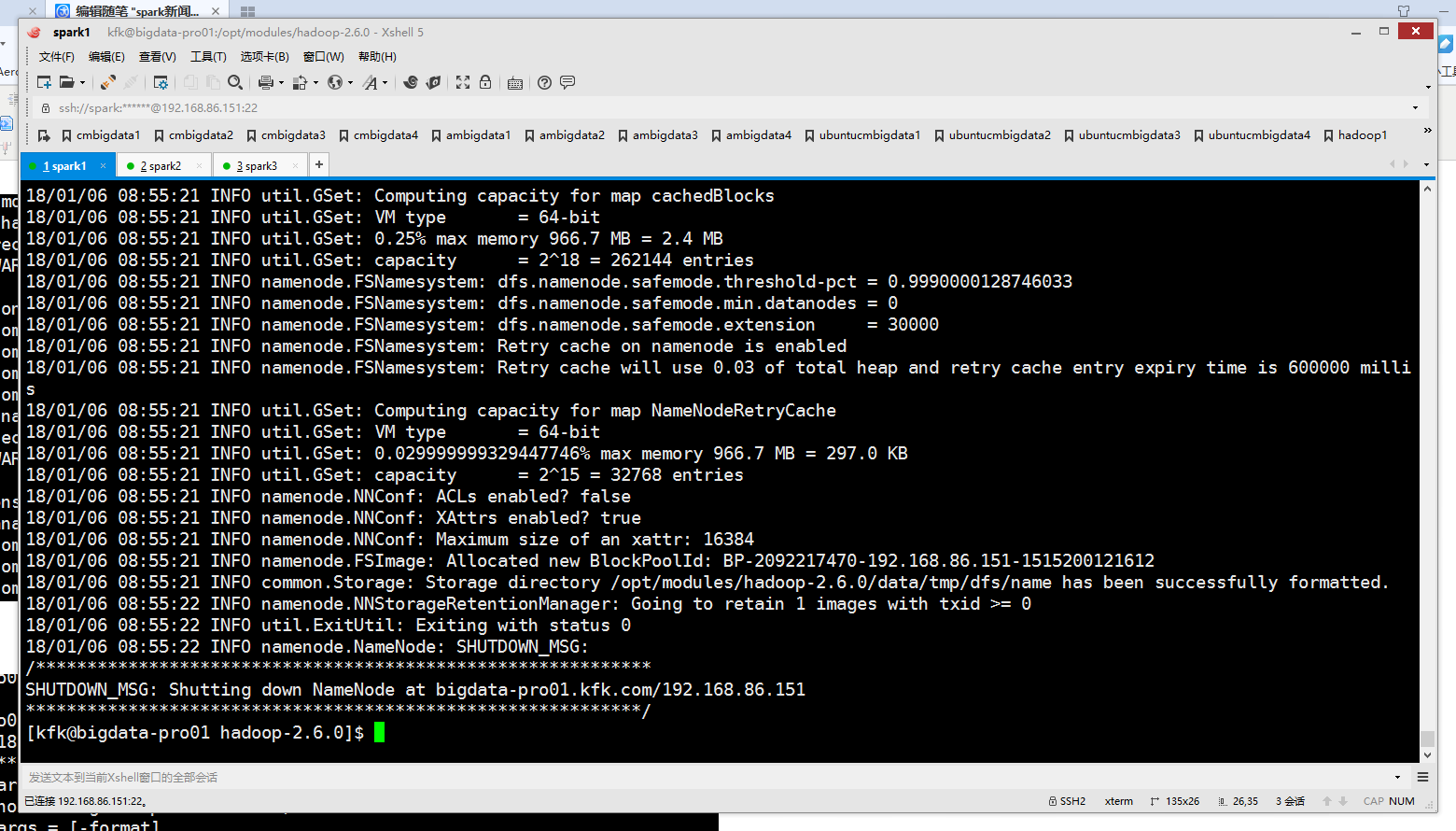Click the globe encoding icon
The image size is (1456, 831).
334,82
